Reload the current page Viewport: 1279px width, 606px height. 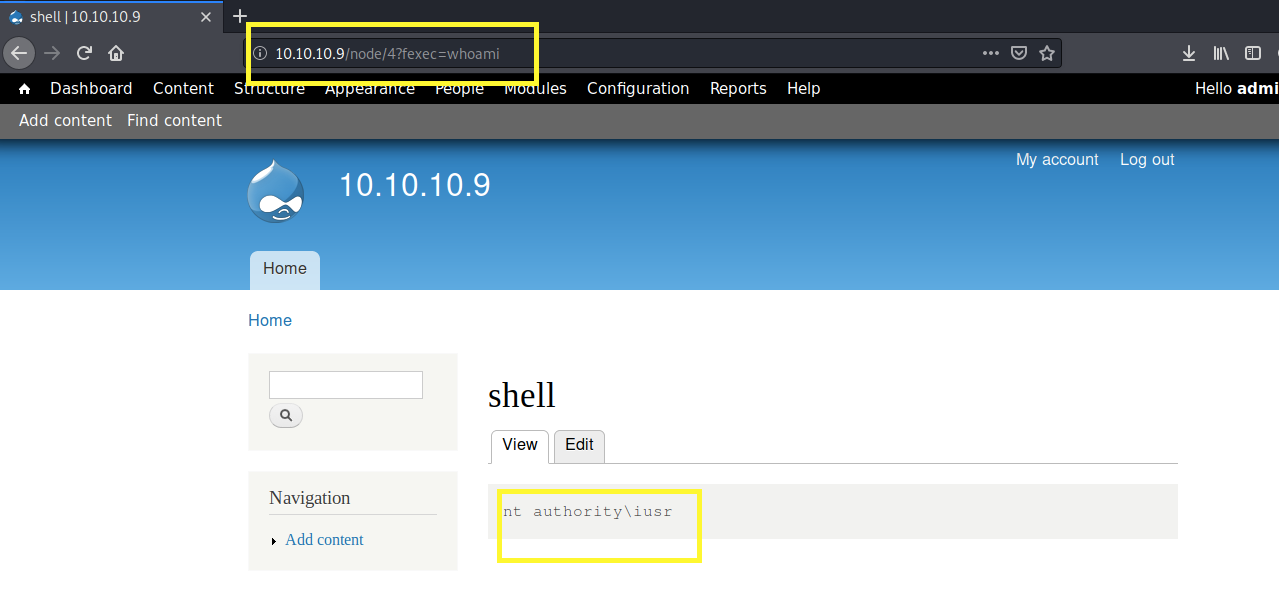tap(85, 53)
